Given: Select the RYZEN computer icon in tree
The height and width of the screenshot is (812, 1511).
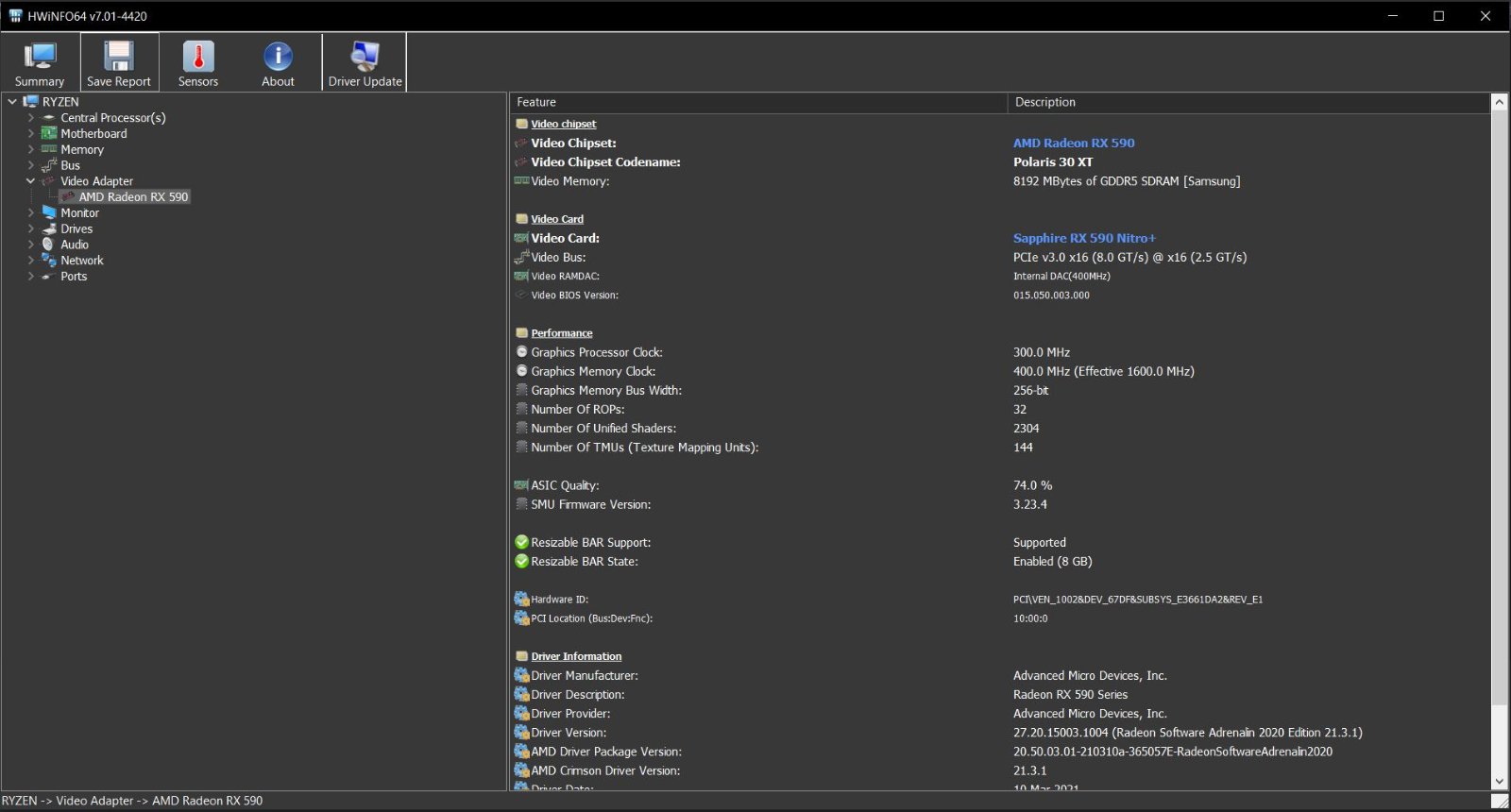Looking at the screenshot, I should pyautogui.click(x=30, y=101).
